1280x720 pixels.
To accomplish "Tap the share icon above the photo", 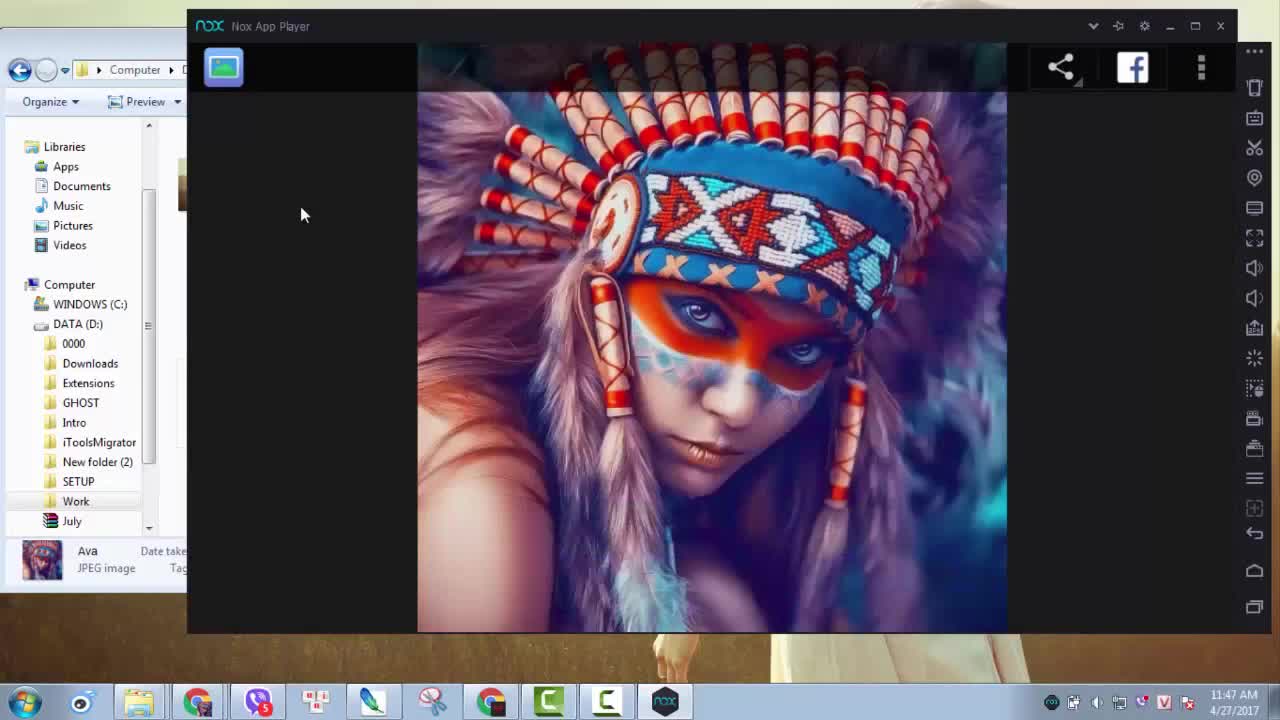I will coord(1061,67).
